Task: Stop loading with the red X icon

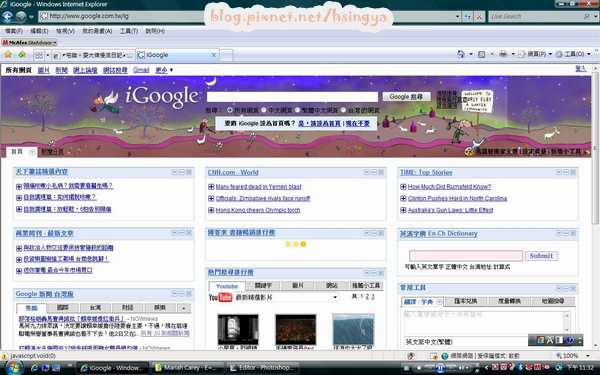Action: click(x=479, y=16)
